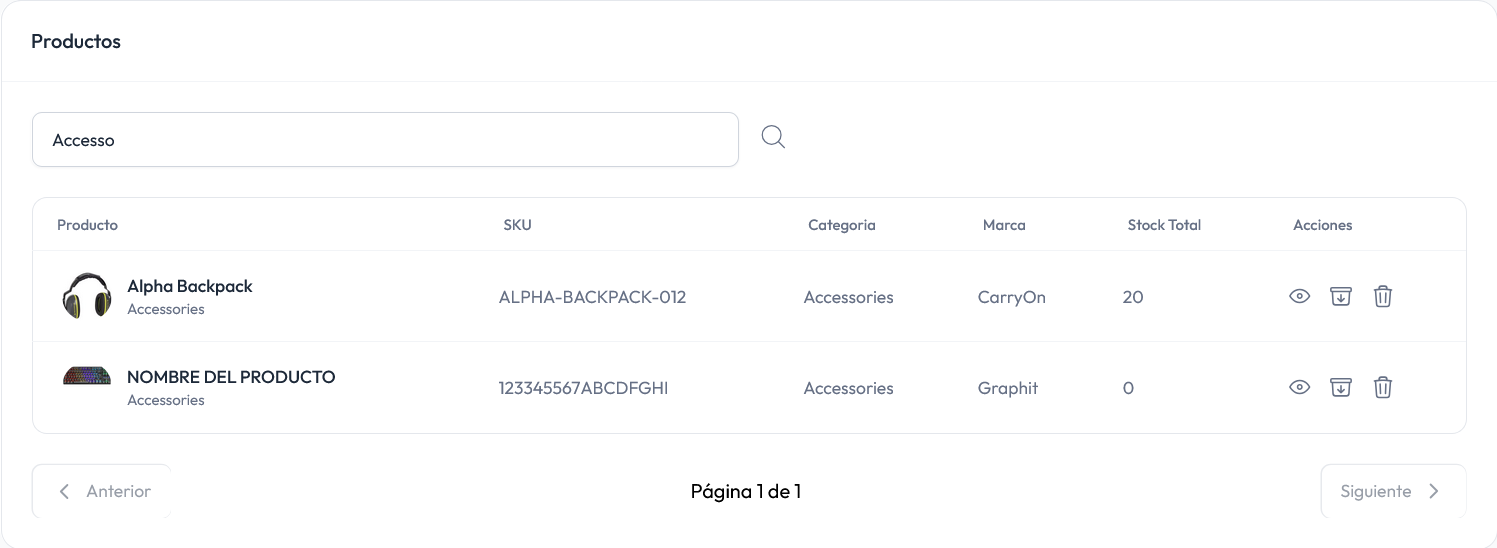The width and height of the screenshot is (1497, 548).
Task: Delete the NOMBRE DEL PRODUCTO item
Action: point(1382,387)
